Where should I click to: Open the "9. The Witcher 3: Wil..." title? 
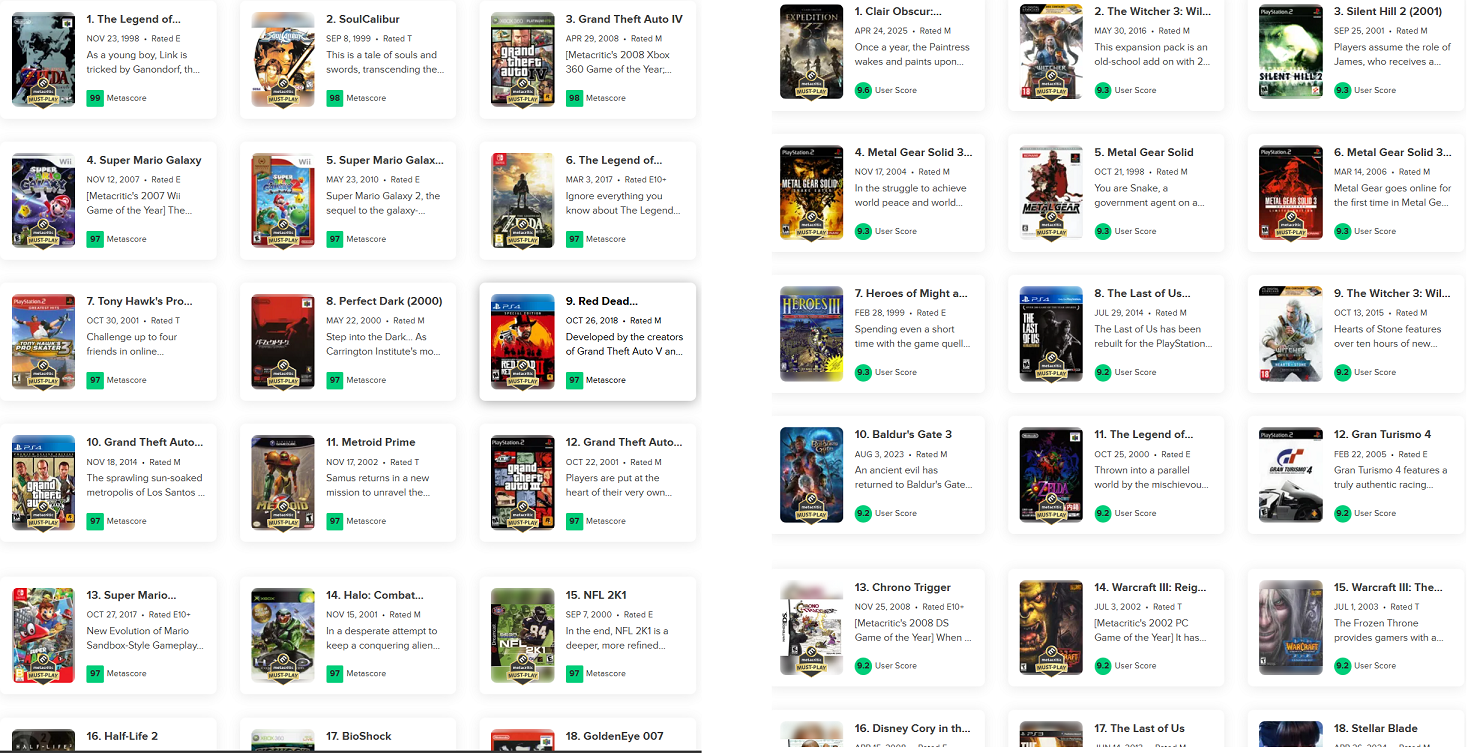pyautogui.click(x=1392, y=293)
